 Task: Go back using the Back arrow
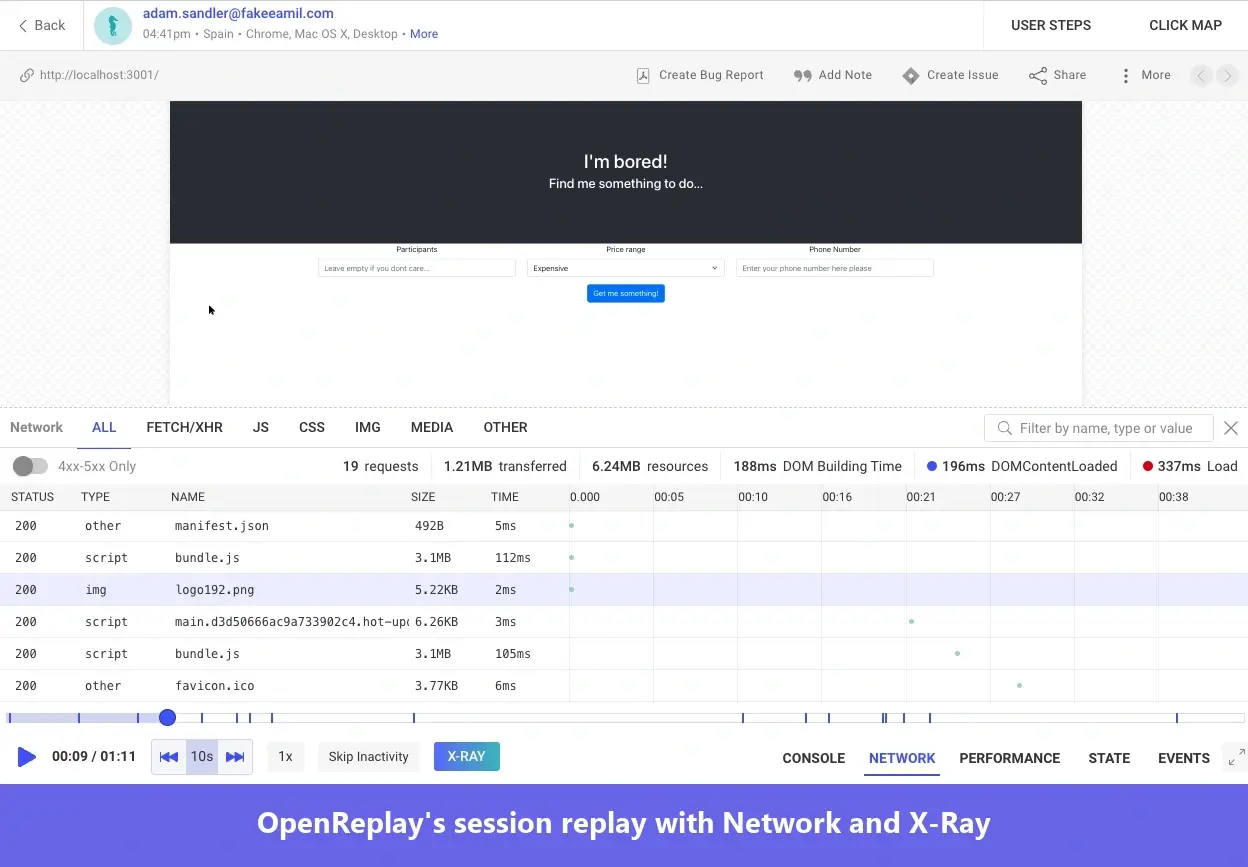41,26
